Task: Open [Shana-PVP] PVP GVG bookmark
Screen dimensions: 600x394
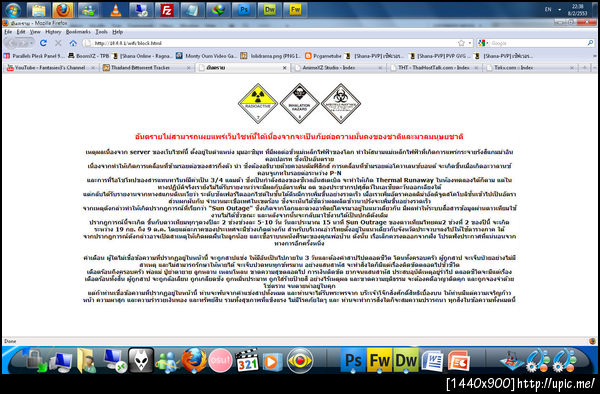Action: [440, 56]
